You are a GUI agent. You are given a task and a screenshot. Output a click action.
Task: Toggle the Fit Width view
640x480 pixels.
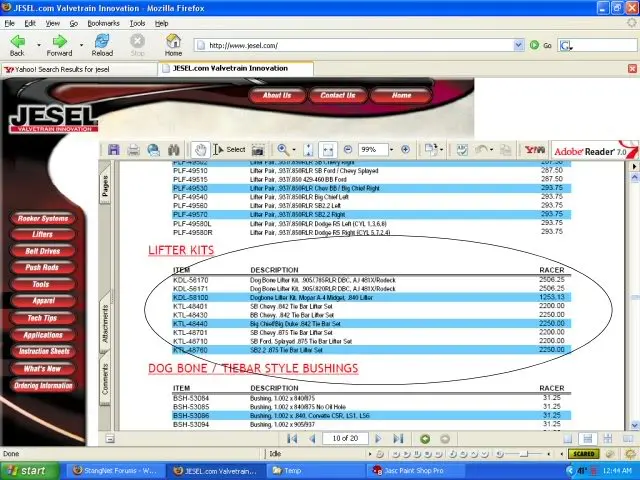pyautogui.click(x=328, y=150)
